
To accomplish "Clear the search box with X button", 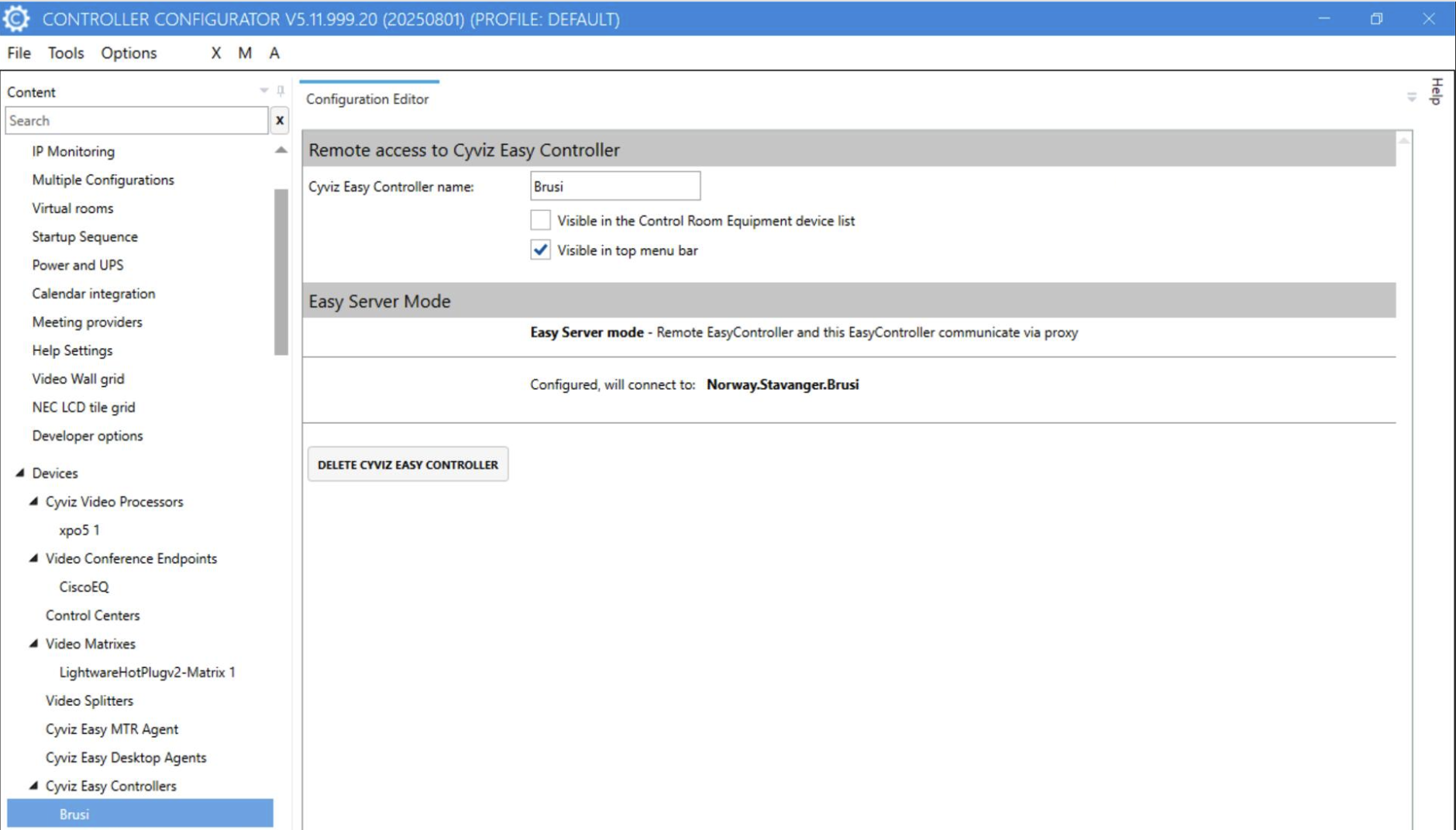I will [280, 121].
